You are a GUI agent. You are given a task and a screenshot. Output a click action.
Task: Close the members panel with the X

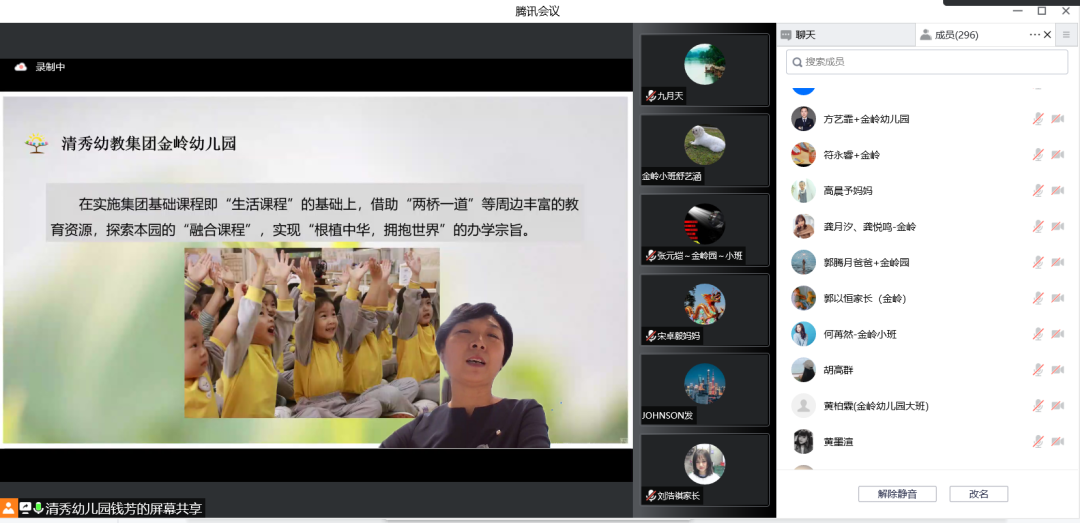(1047, 35)
